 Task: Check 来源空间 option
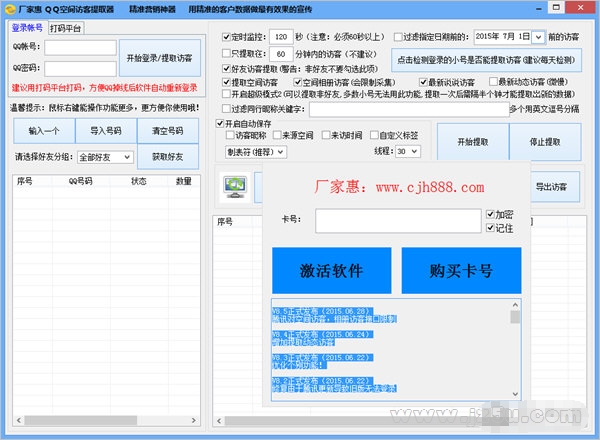point(277,135)
